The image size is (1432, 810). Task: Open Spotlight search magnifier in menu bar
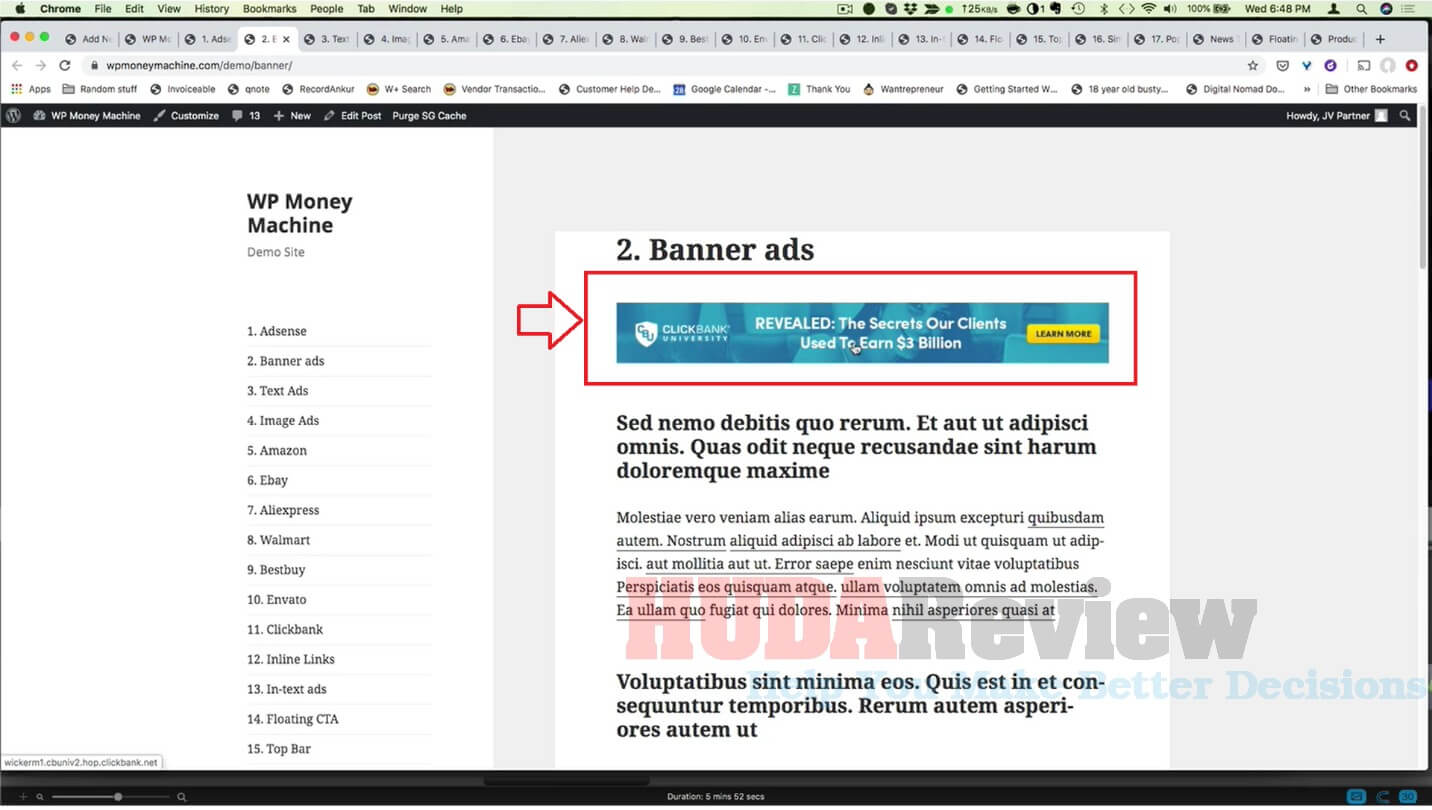point(1361,9)
